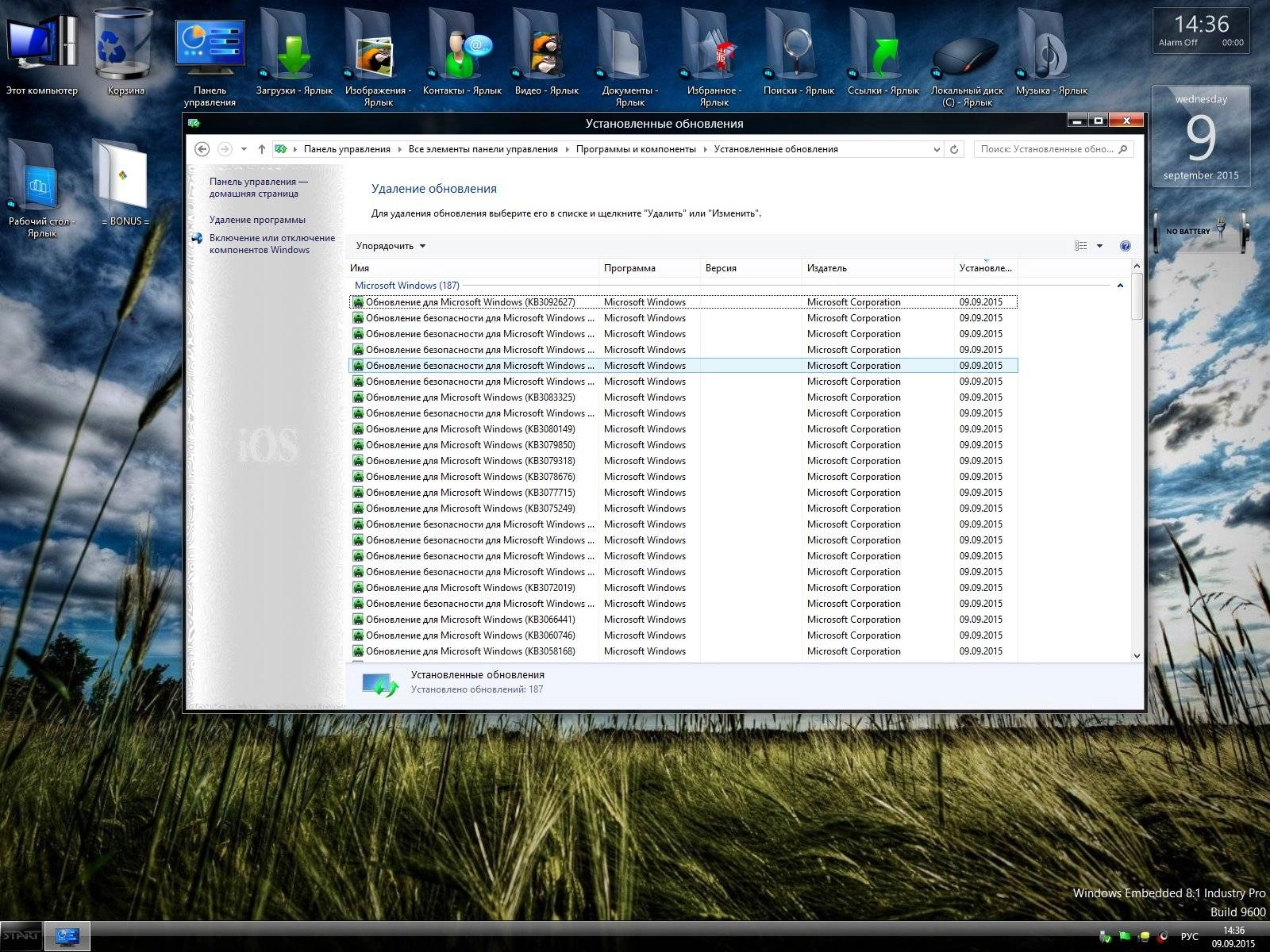Click Панель управления in the breadcrumb
The image size is (1270, 952).
pos(347,149)
